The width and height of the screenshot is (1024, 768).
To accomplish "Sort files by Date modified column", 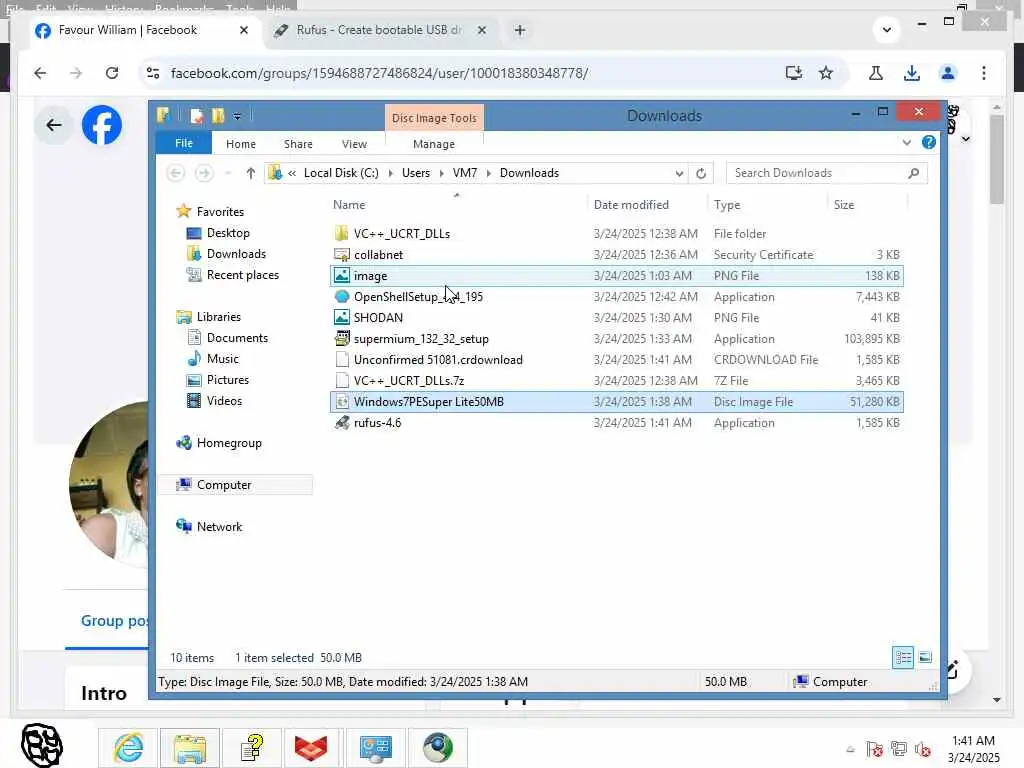I will (x=632, y=204).
